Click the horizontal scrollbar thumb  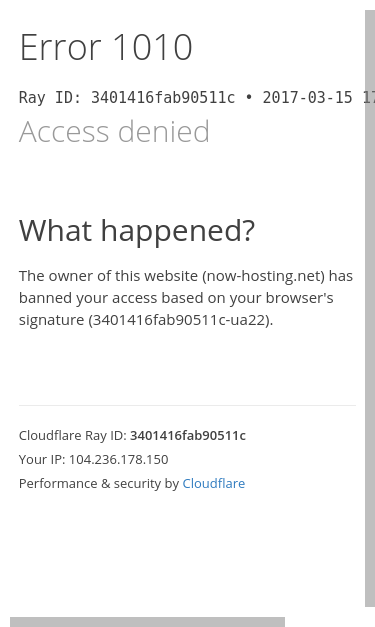(148, 622)
